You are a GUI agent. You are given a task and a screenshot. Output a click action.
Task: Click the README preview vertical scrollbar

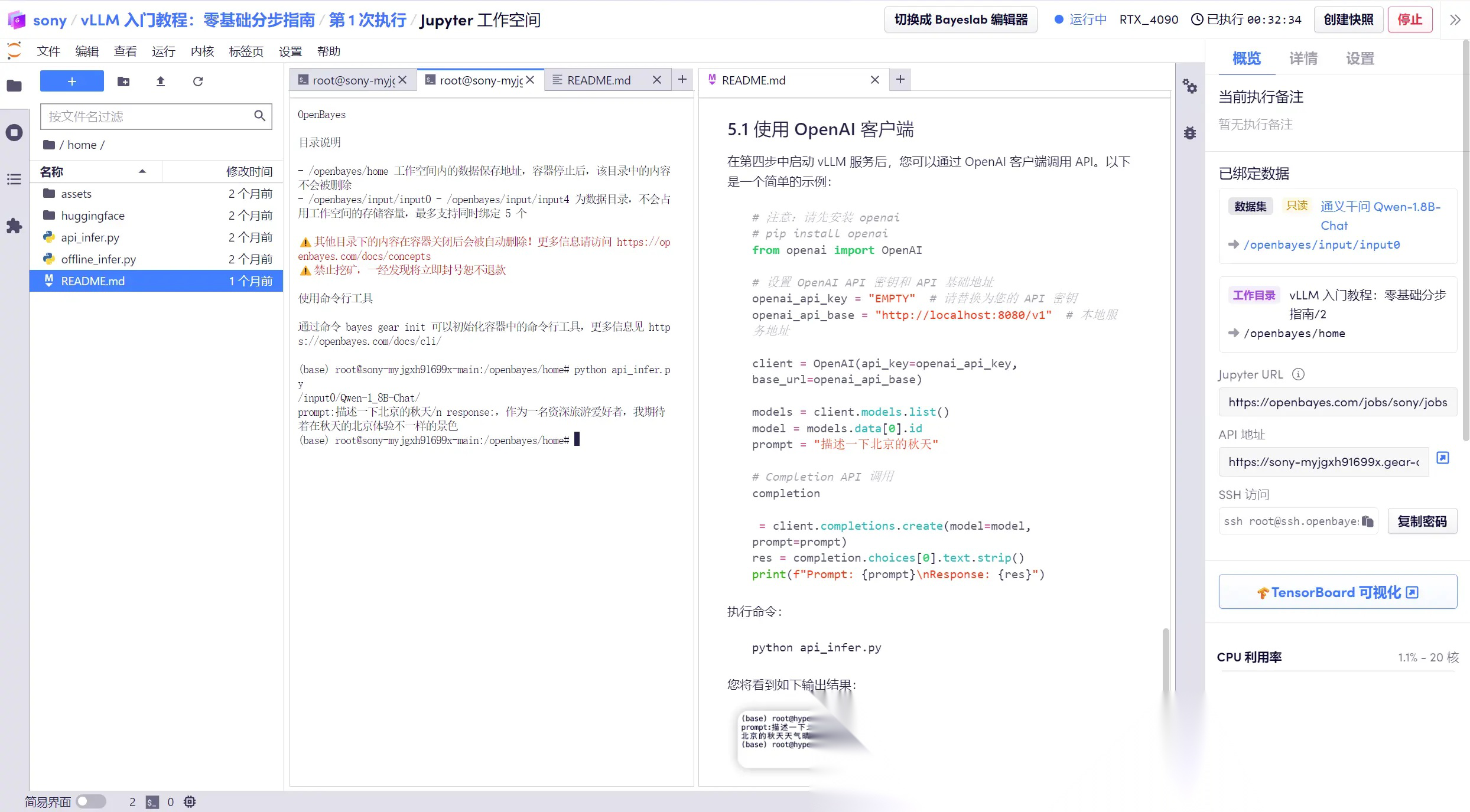click(1166, 658)
